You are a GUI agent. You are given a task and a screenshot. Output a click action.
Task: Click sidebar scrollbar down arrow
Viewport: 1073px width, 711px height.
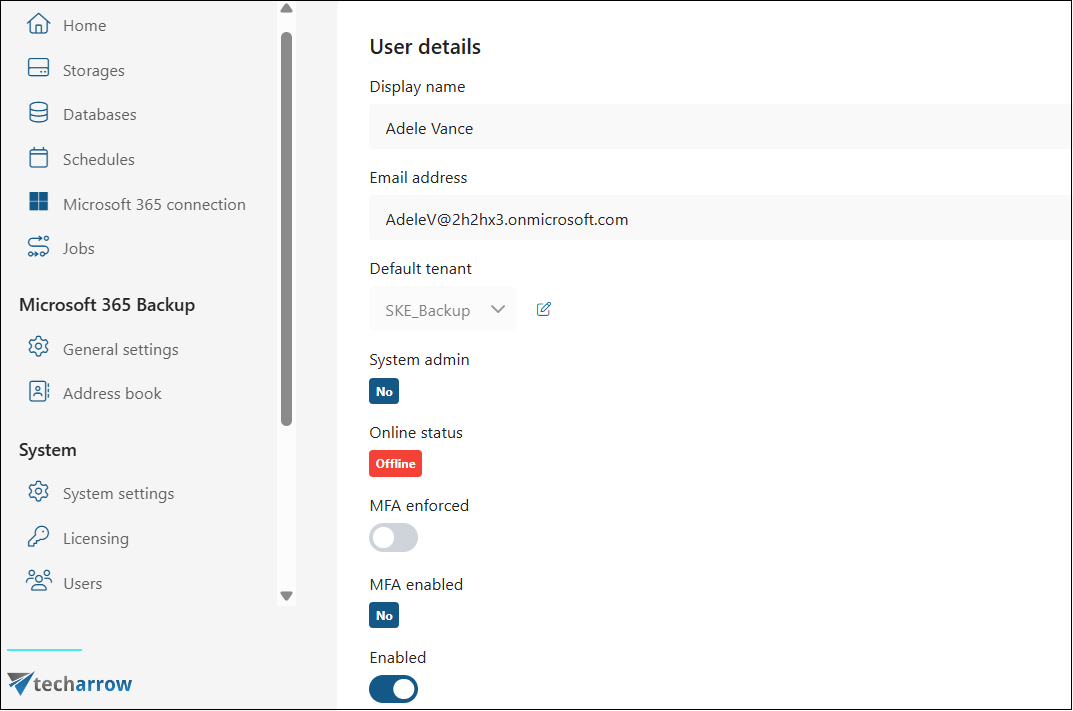tap(287, 596)
